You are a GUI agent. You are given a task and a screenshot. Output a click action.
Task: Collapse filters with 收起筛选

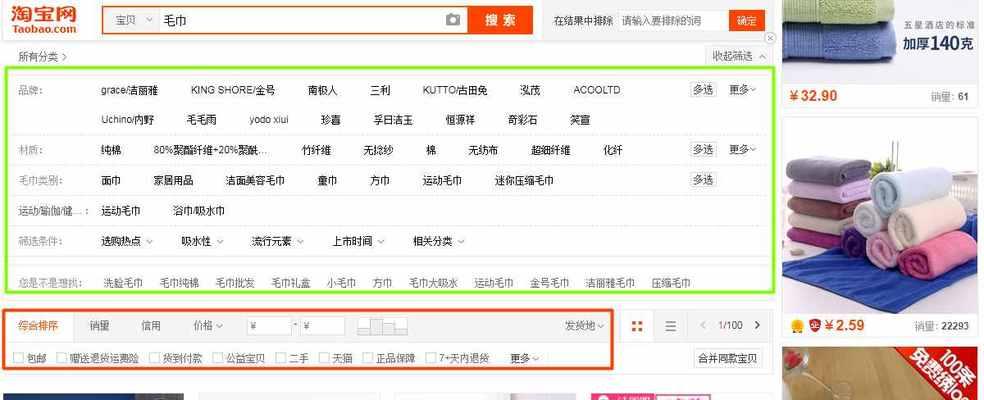pos(739,57)
